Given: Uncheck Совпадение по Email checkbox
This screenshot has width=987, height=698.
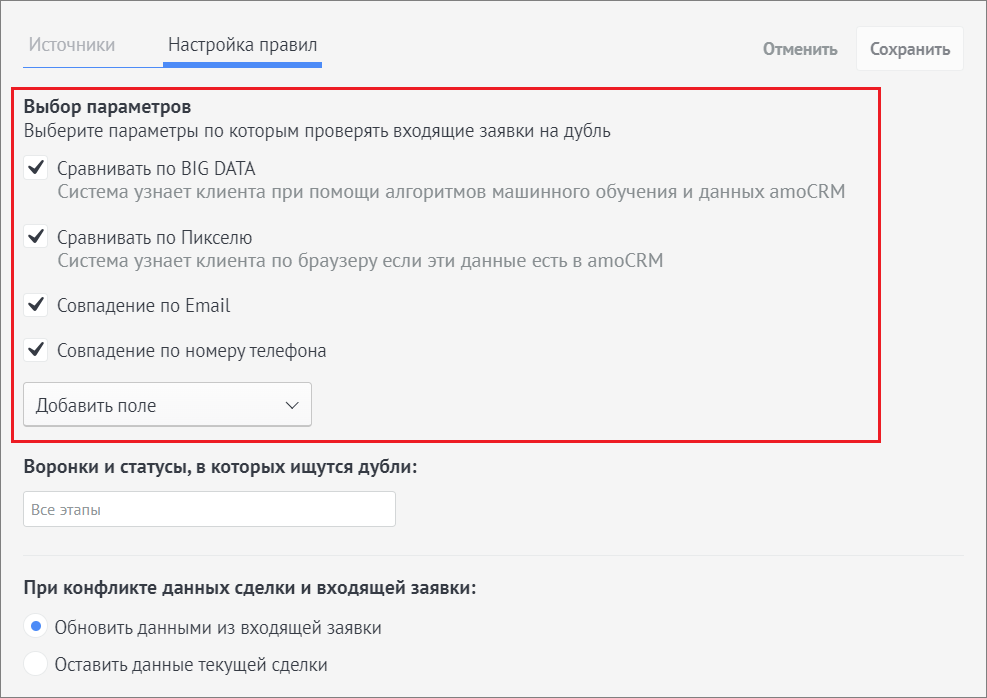Looking at the screenshot, I should tap(36, 305).
